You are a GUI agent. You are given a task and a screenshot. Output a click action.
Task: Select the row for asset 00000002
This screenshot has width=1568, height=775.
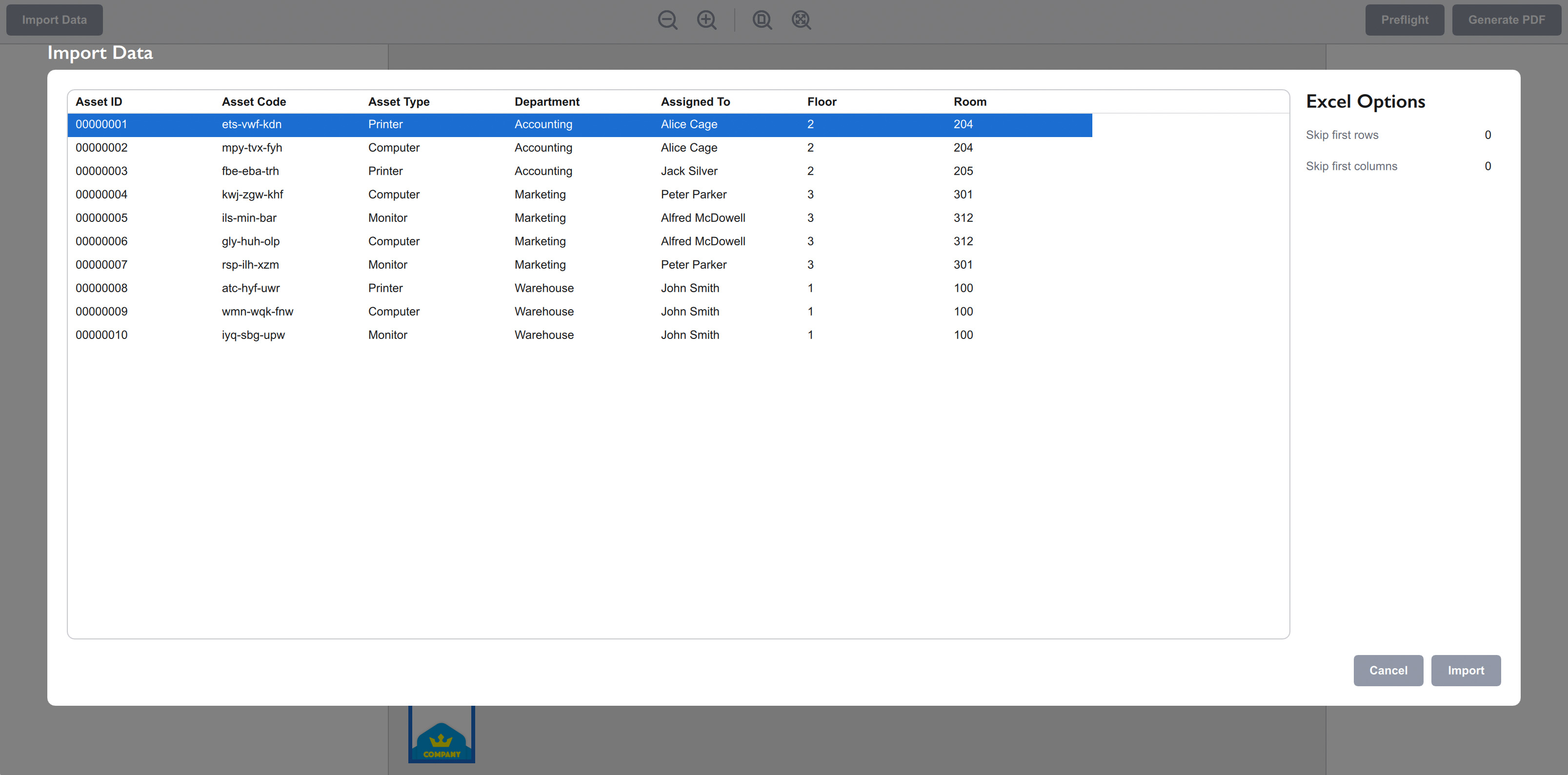click(x=548, y=147)
